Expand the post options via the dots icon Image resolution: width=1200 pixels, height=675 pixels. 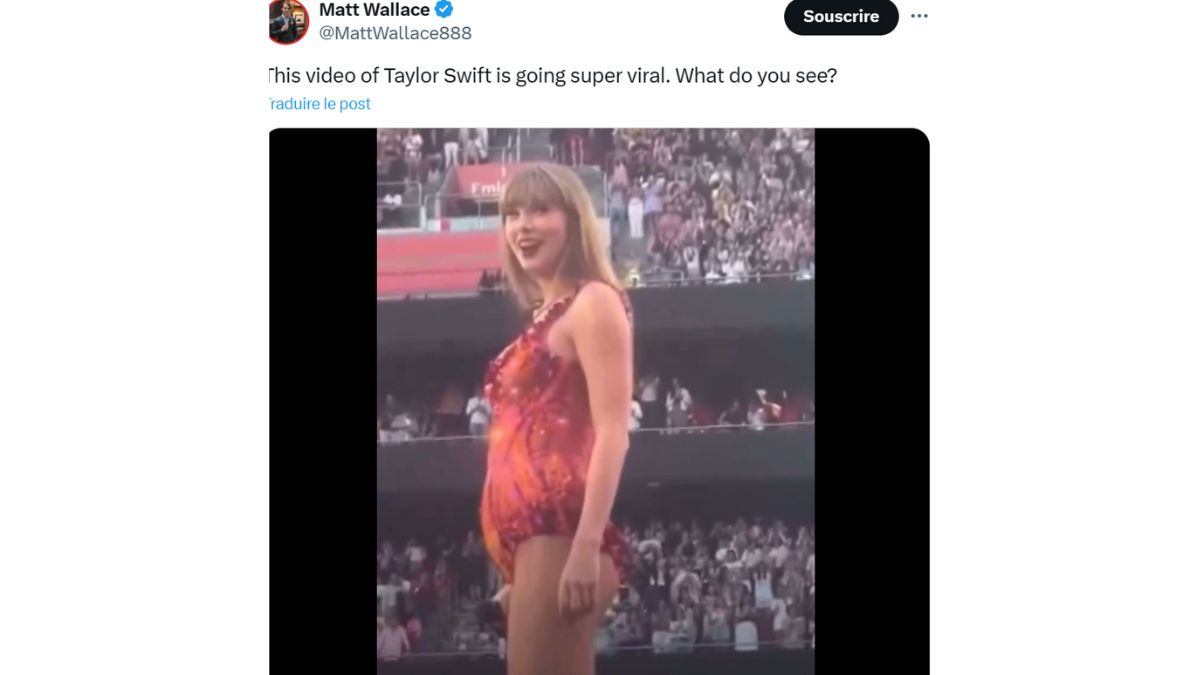pos(919,15)
